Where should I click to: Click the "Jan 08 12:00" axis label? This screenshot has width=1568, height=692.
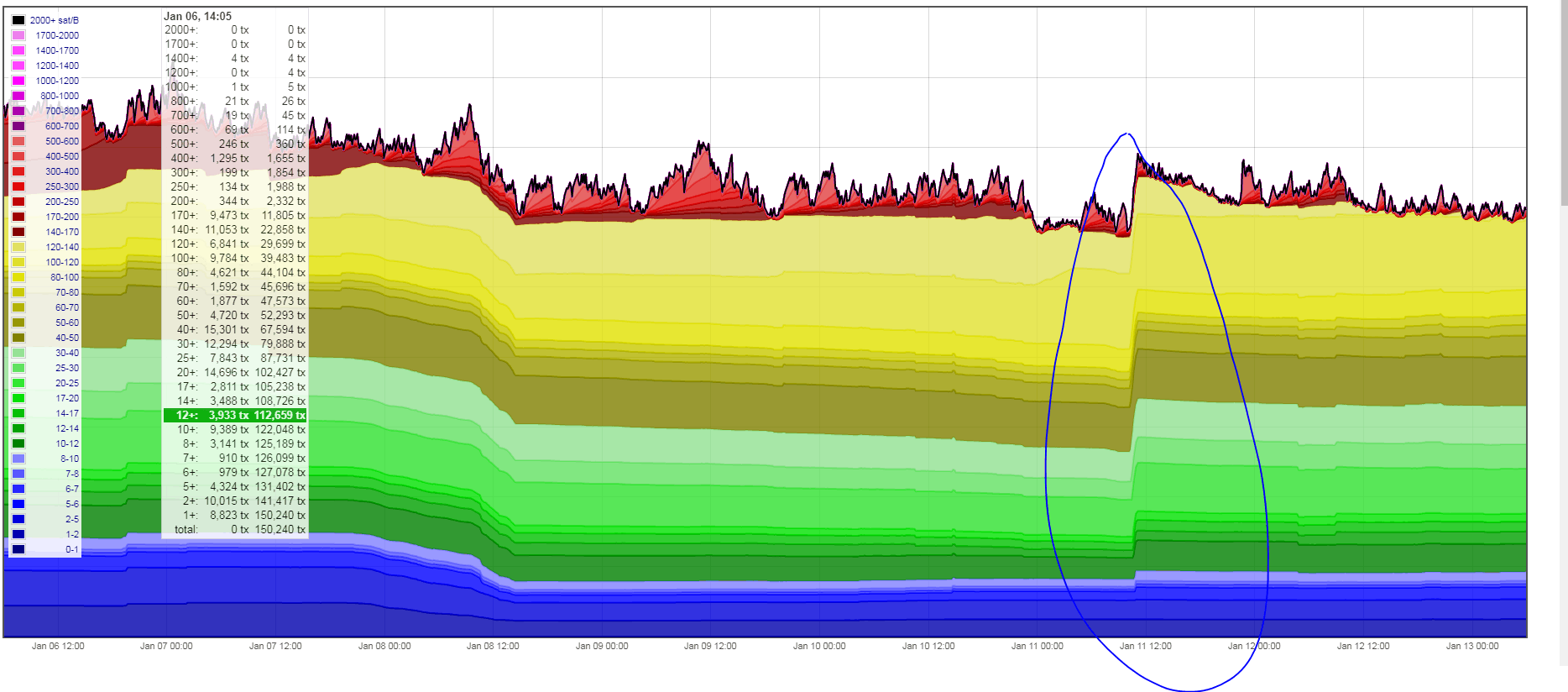click(493, 646)
